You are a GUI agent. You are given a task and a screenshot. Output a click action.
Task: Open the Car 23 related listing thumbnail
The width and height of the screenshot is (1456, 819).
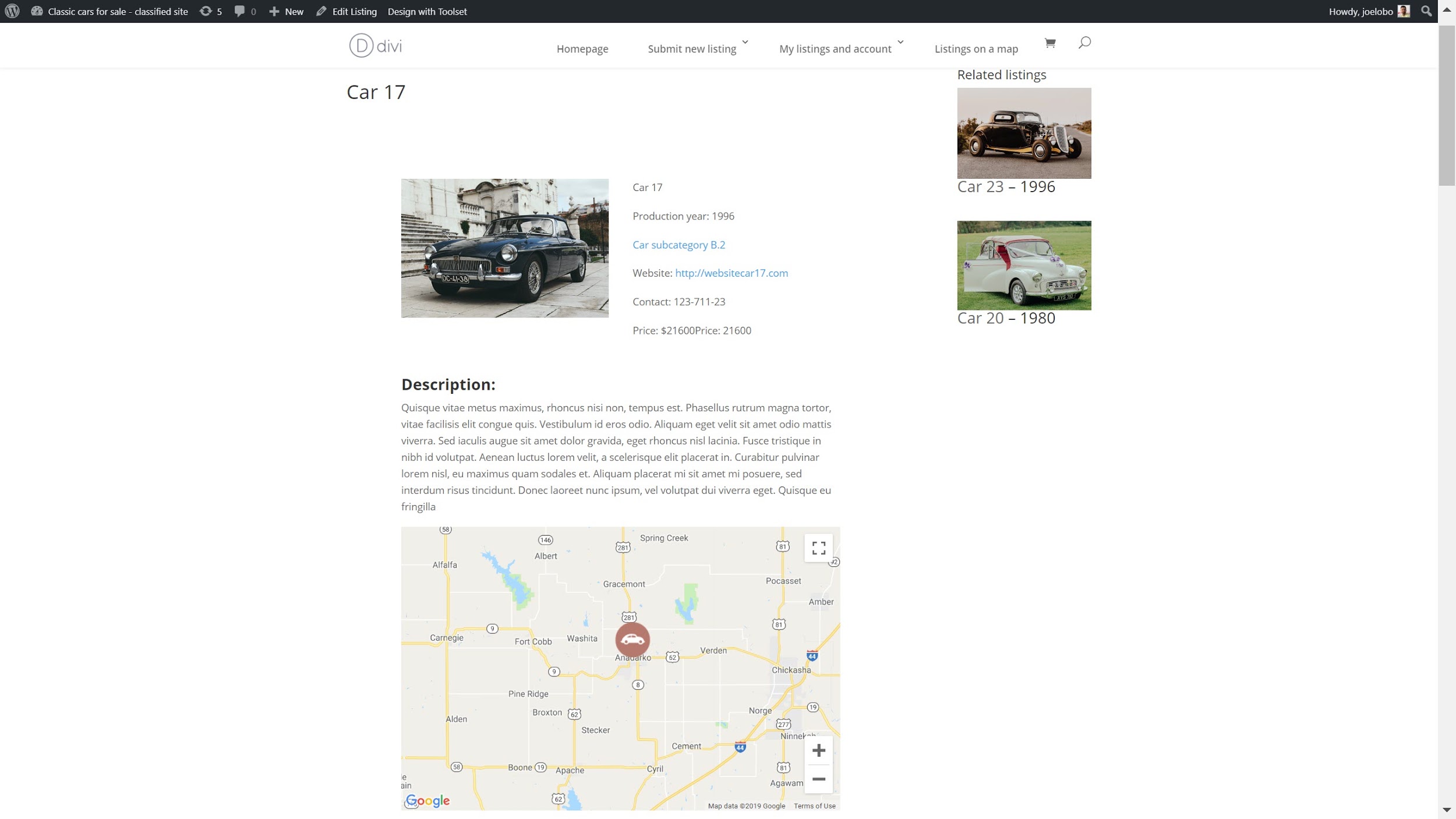(x=1024, y=133)
